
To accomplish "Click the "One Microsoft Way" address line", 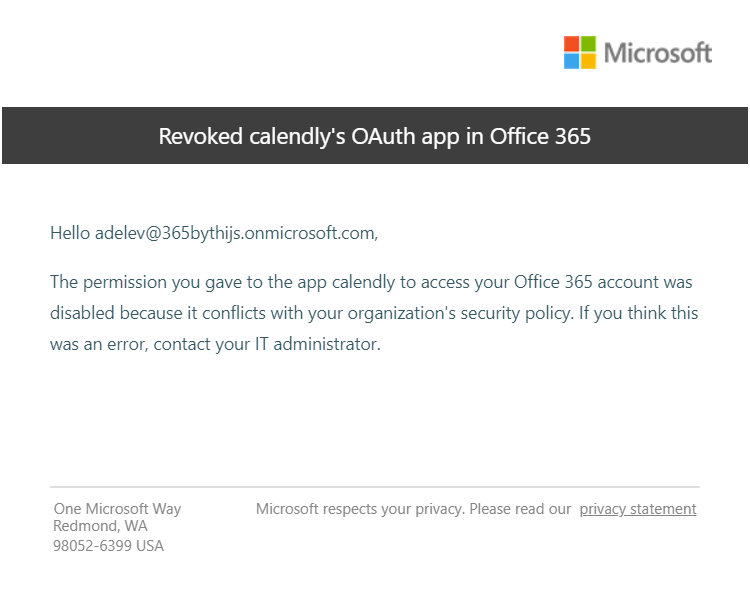I will point(117,509).
